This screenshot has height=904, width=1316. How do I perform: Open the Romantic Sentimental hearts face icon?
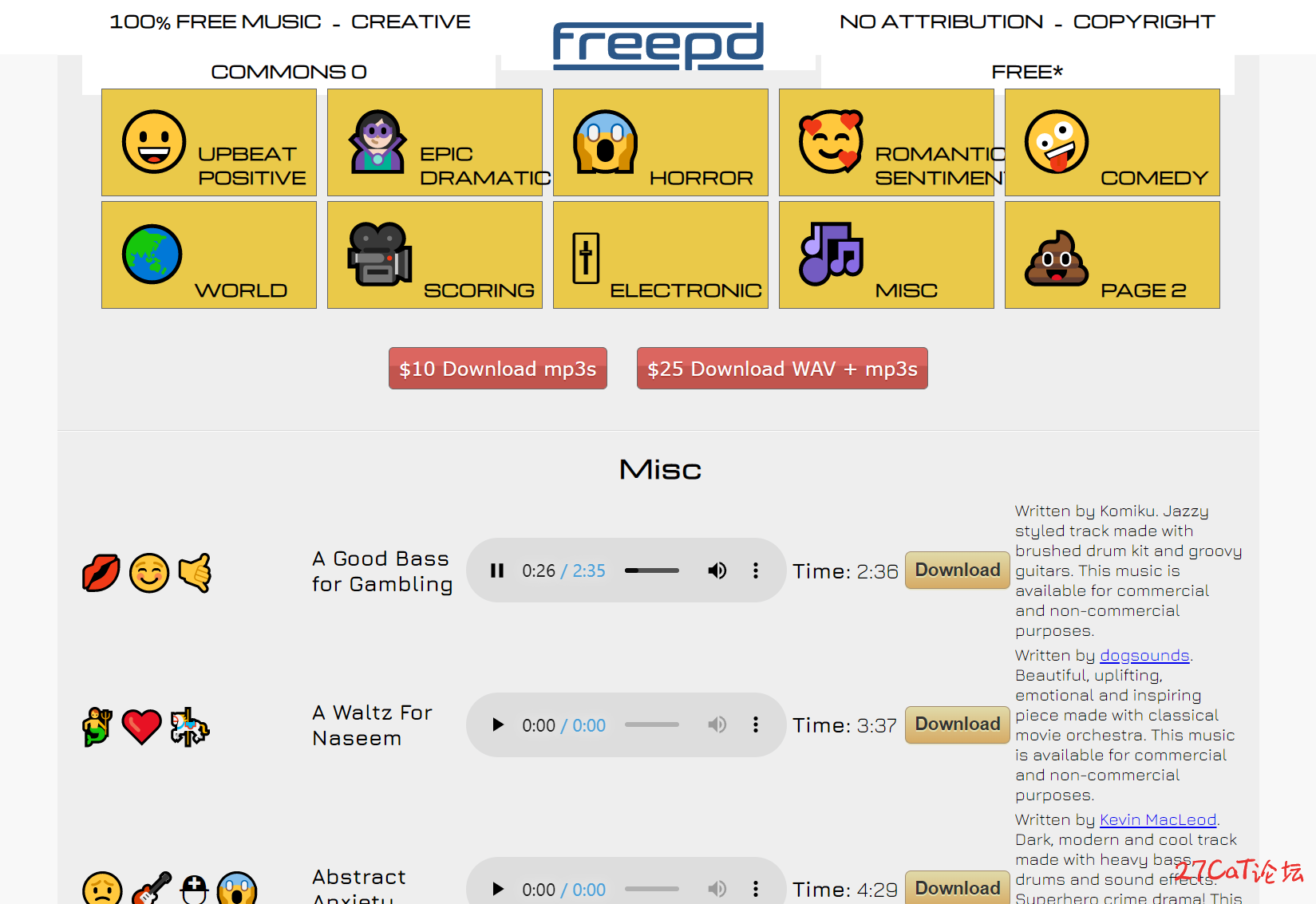[x=831, y=142]
